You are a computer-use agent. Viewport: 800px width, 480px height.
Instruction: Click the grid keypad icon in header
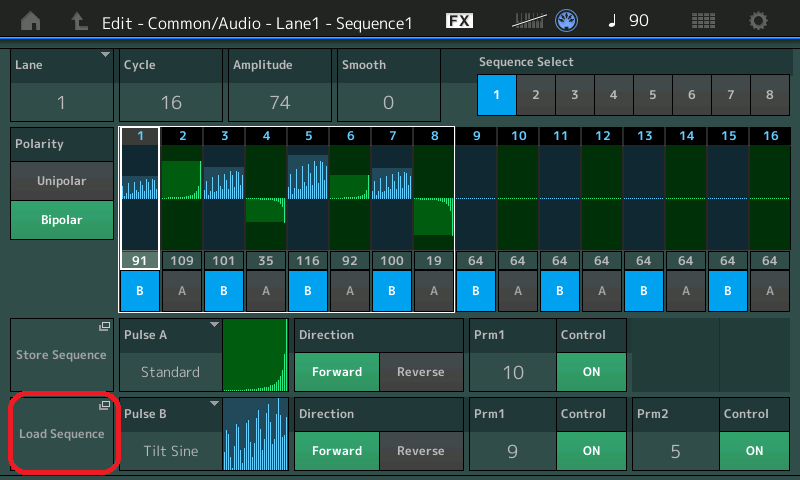(703, 21)
